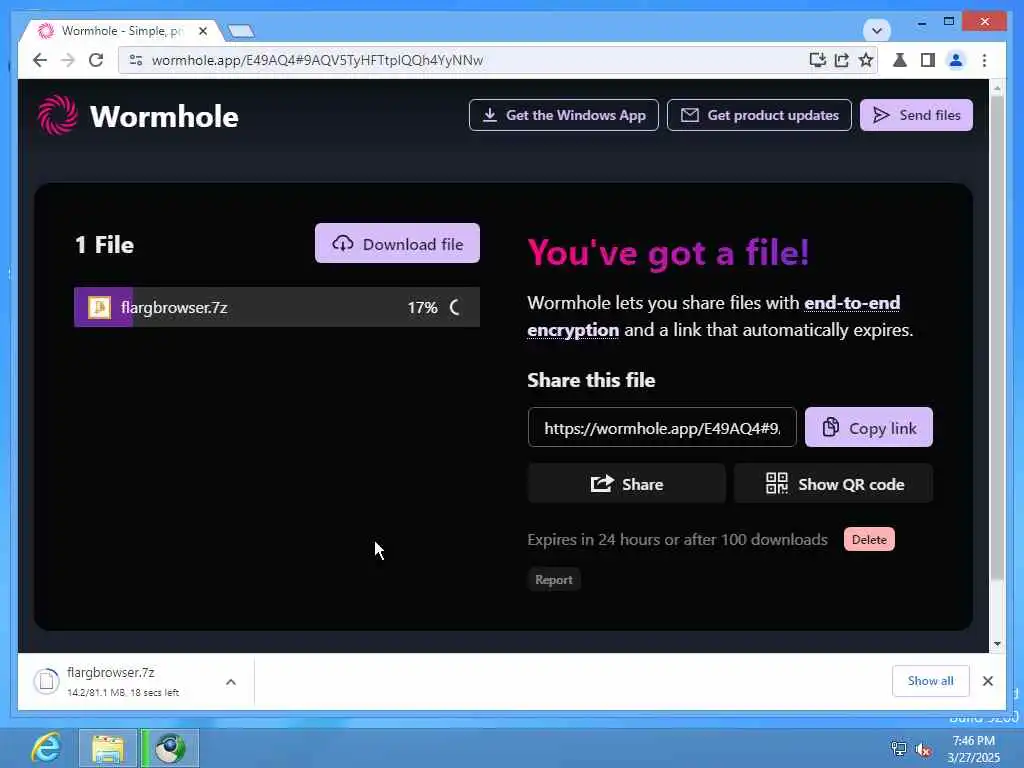Click the Copy link button
The image size is (1024, 768).
(x=869, y=428)
